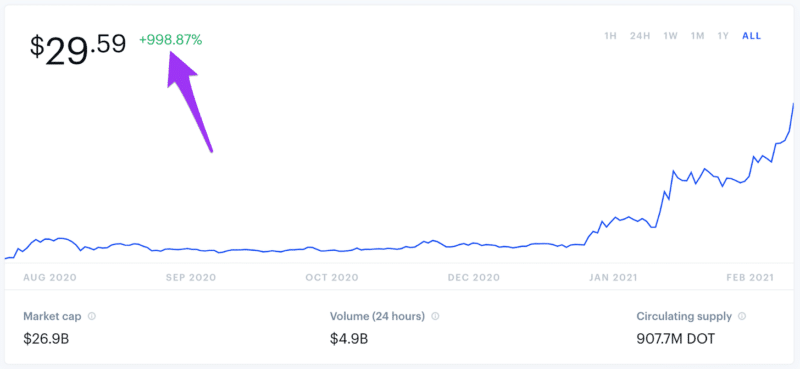Image resolution: width=800 pixels, height=369 pixels.
Task: Open the Volume (24 hours) info icon
Action: click(435, 316)
